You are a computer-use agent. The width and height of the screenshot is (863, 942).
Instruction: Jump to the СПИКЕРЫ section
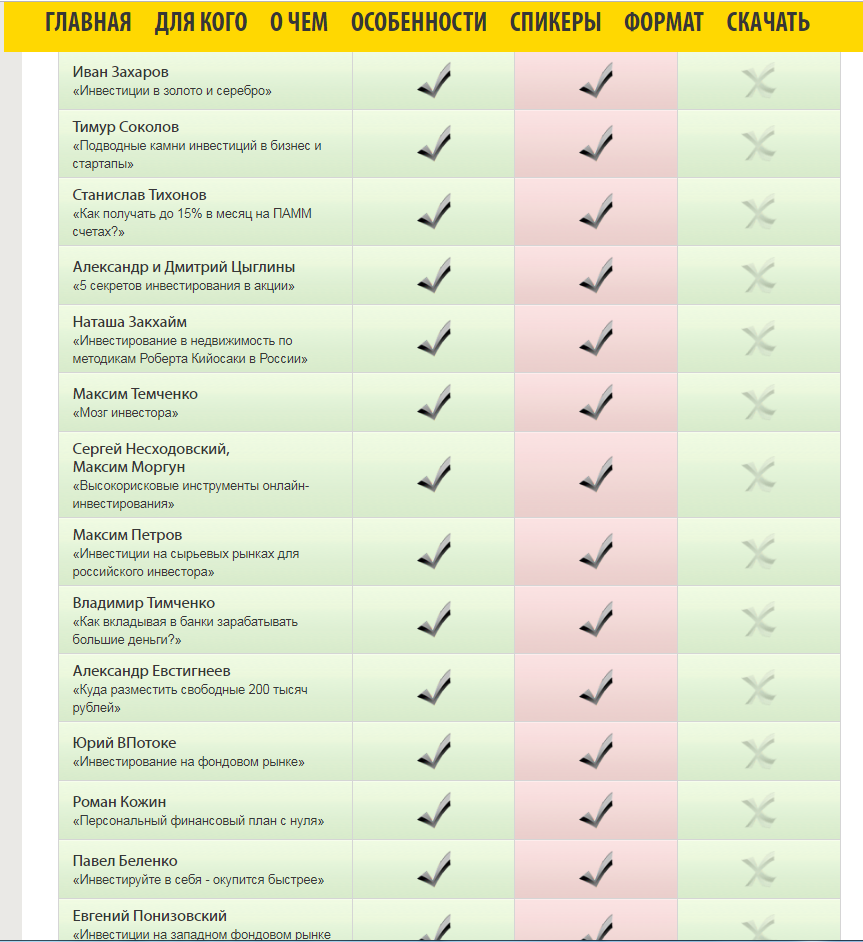555,22
